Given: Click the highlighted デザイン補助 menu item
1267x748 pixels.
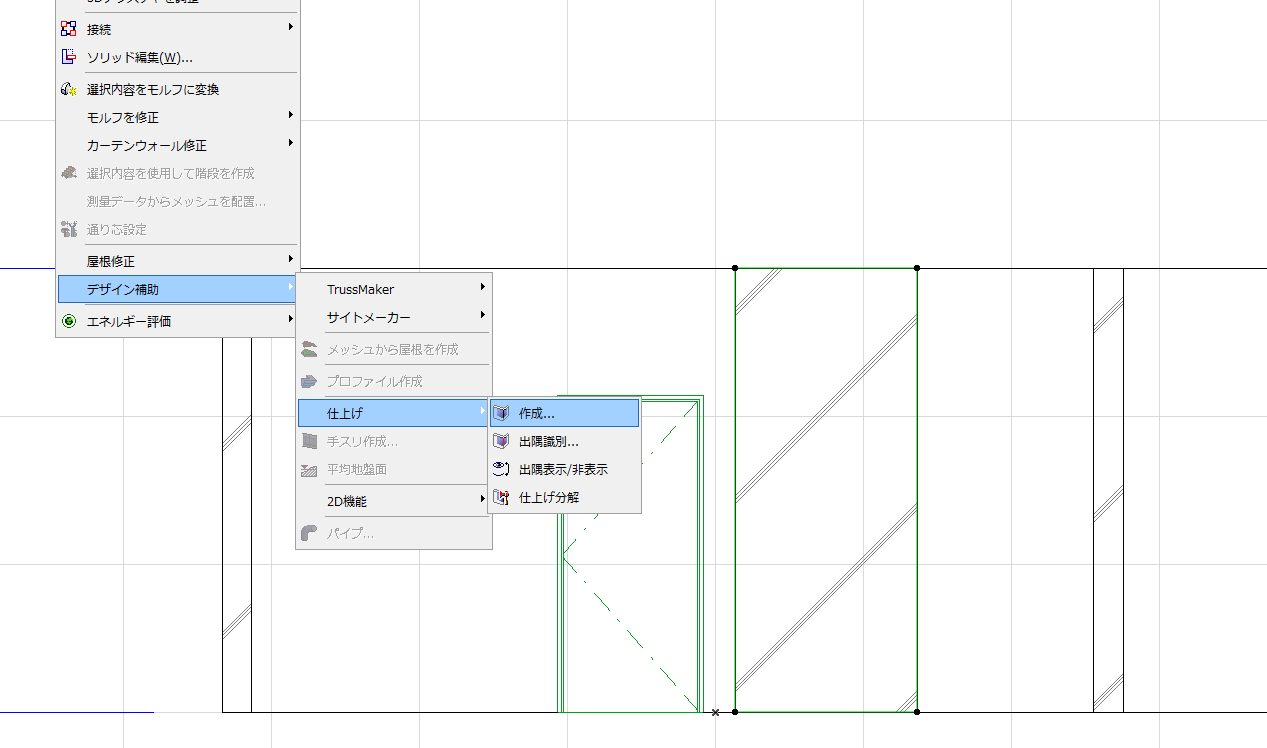Looking at the screenshot, I should [178, 289].
